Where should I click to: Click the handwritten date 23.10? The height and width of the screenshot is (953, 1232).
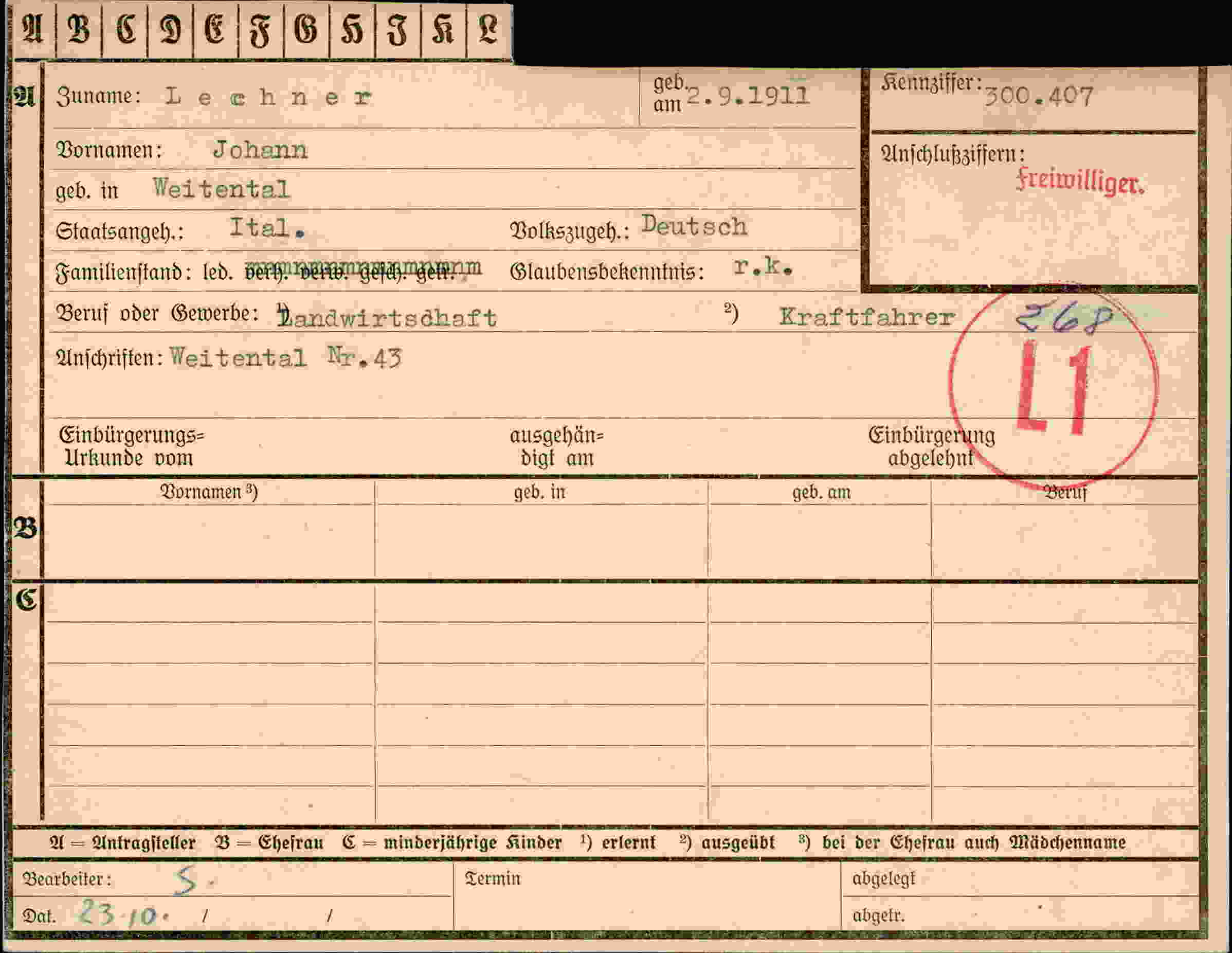[x=124, y=912]
